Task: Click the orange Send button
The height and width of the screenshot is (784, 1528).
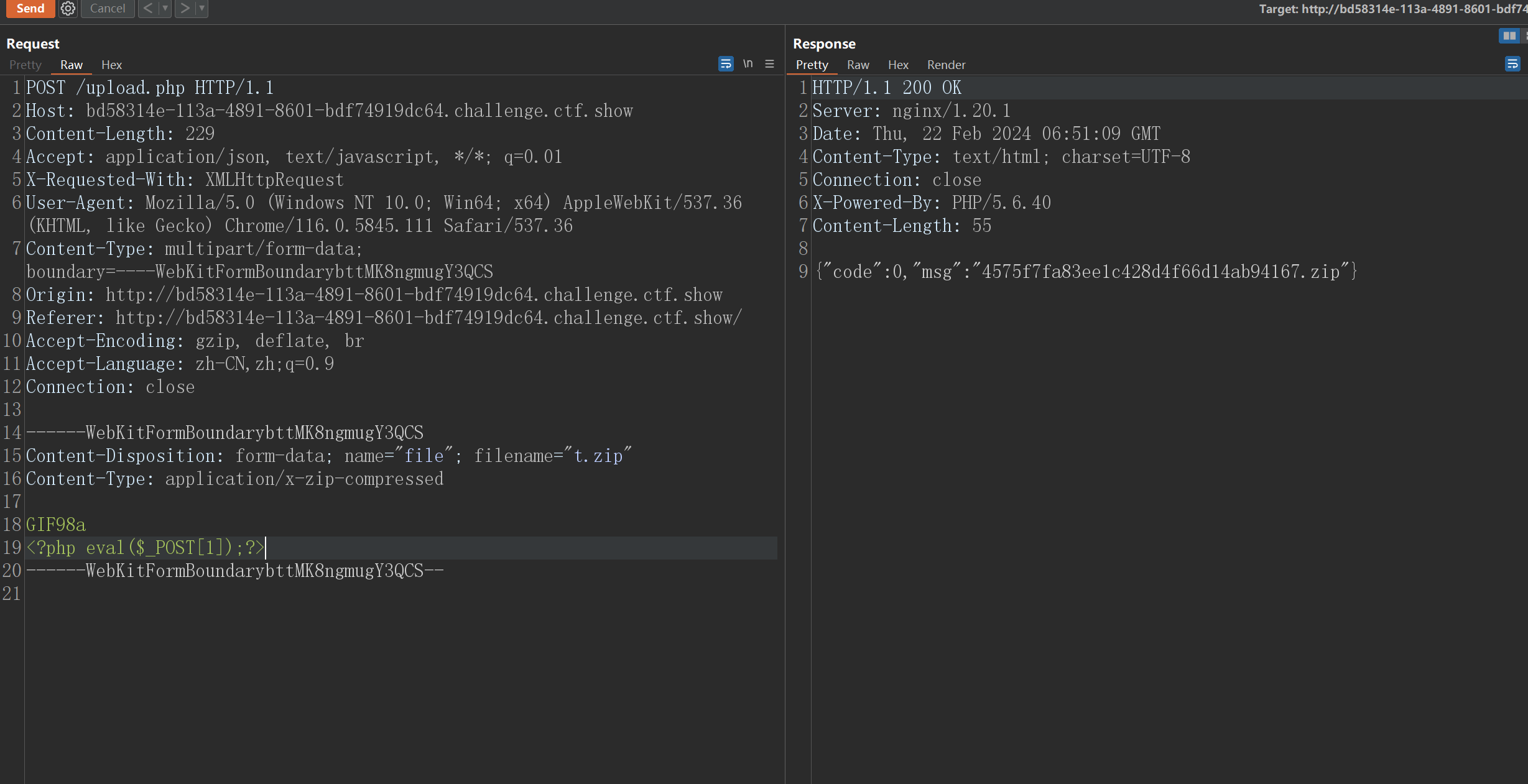Action: [x=30, y=9]
